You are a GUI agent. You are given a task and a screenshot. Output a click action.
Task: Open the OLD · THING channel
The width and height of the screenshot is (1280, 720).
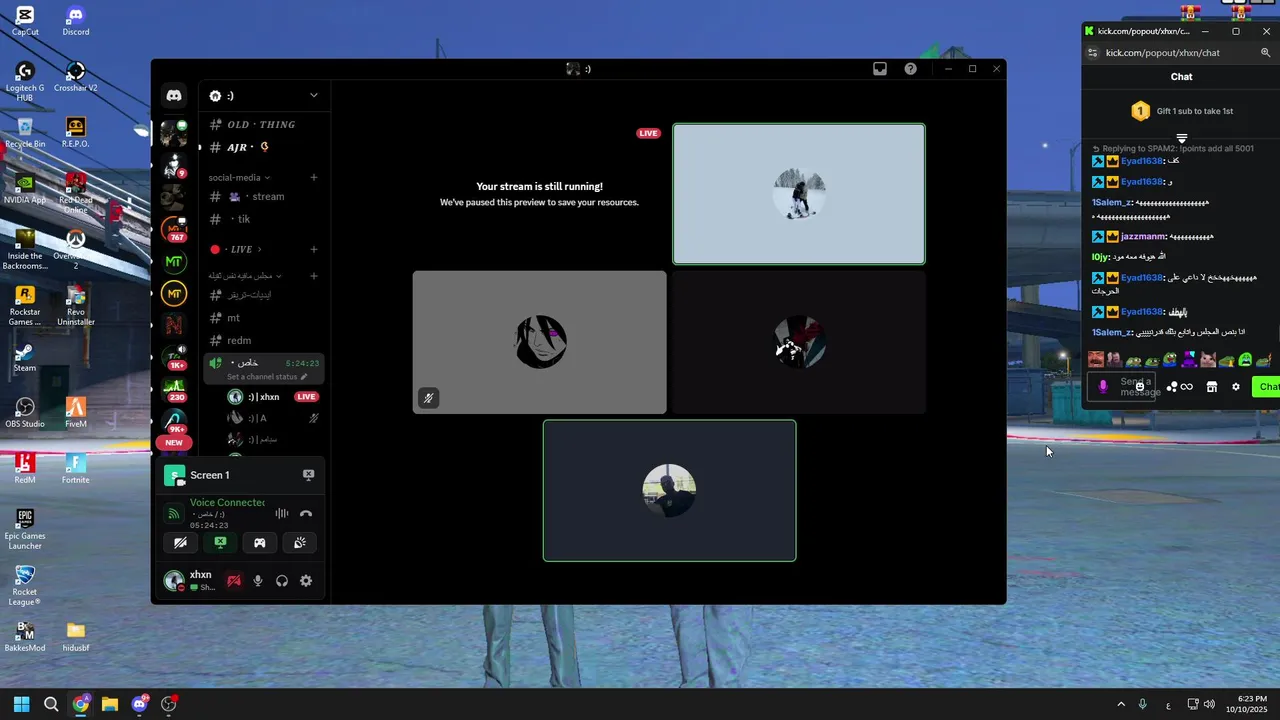(x=264, y=124)
